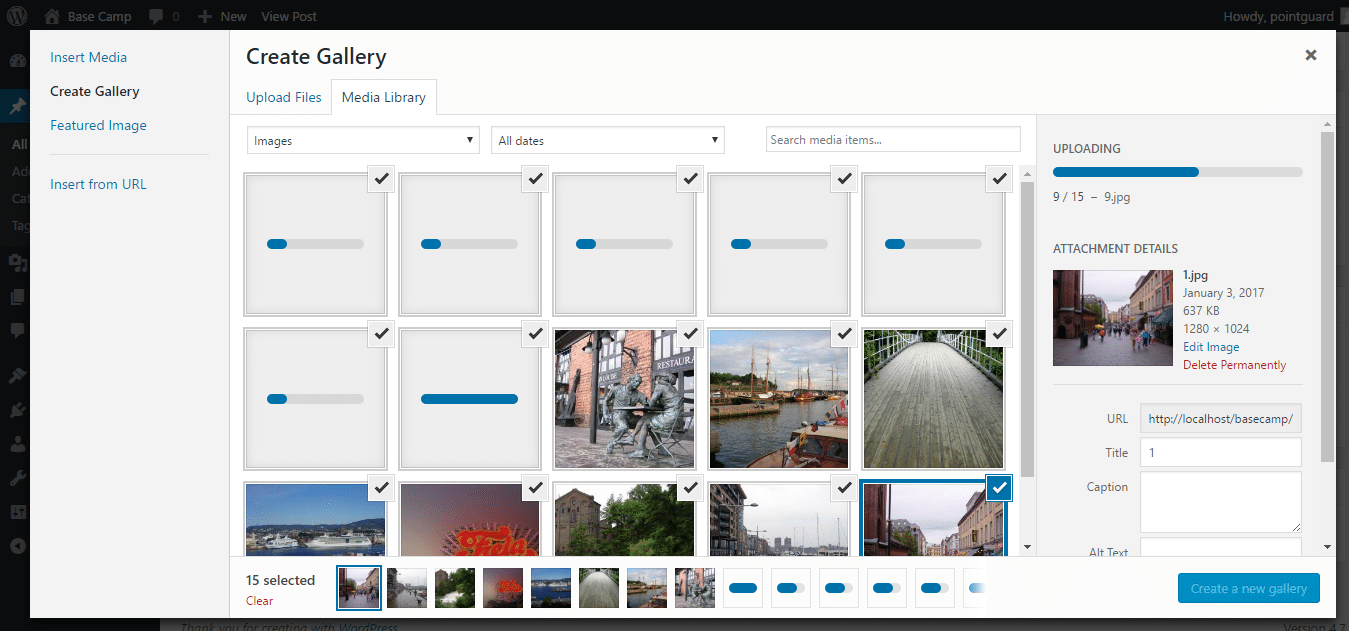
Task: Click the Clear selection link
Action: point(259,601)
